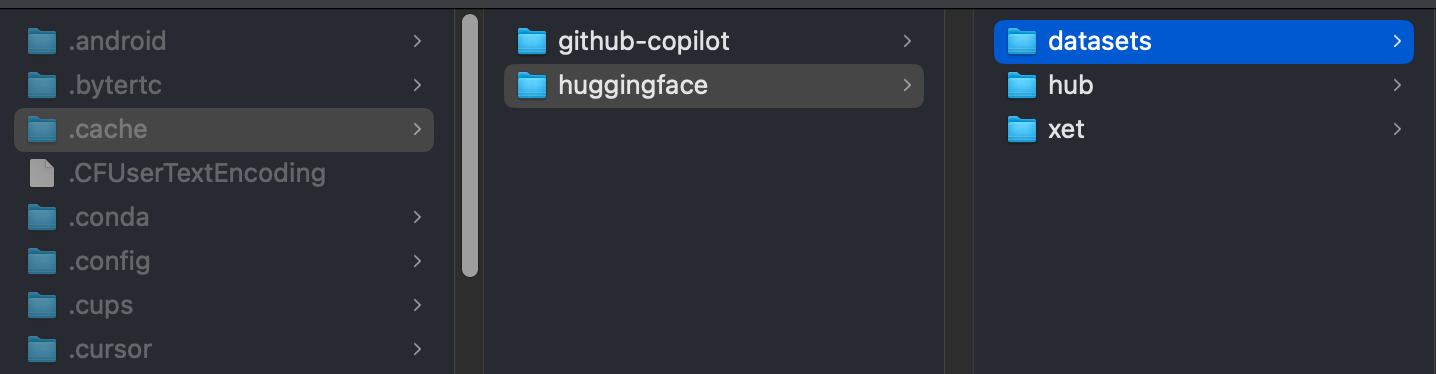Click the xet folder icon

[1022, 130]
